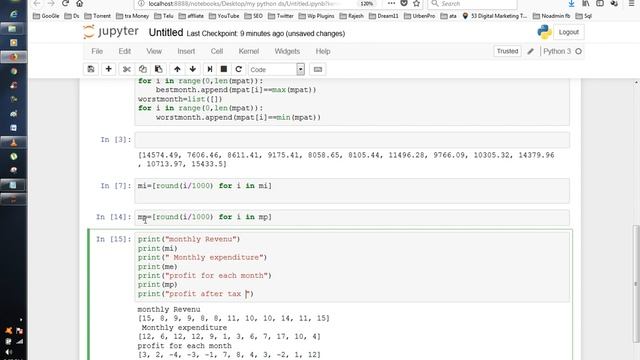Click the browser address bar
Image resolution: width=640 pixels, height=360 pixels.
[245, 4]
